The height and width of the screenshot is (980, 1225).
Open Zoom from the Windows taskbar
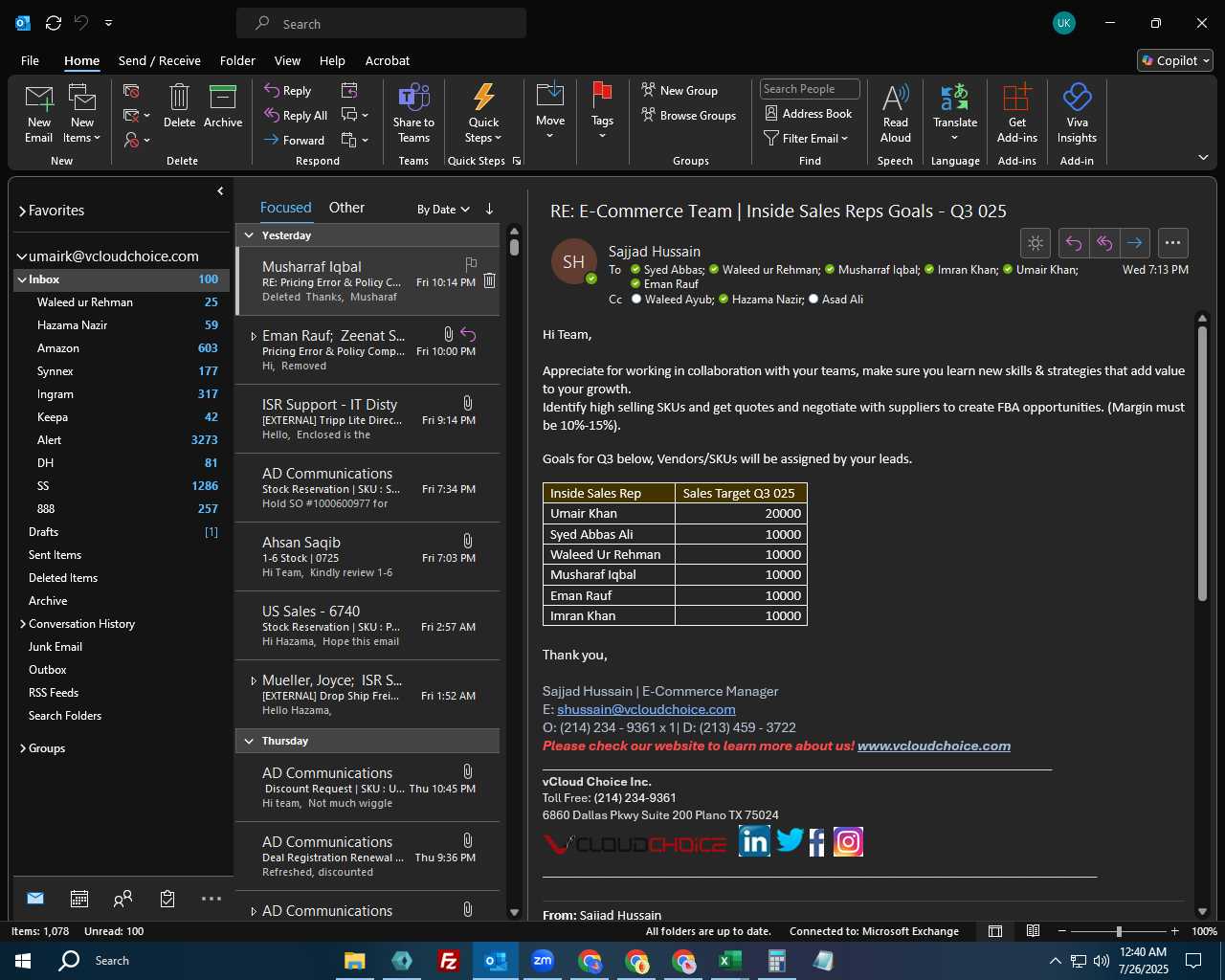coord(543,961)
